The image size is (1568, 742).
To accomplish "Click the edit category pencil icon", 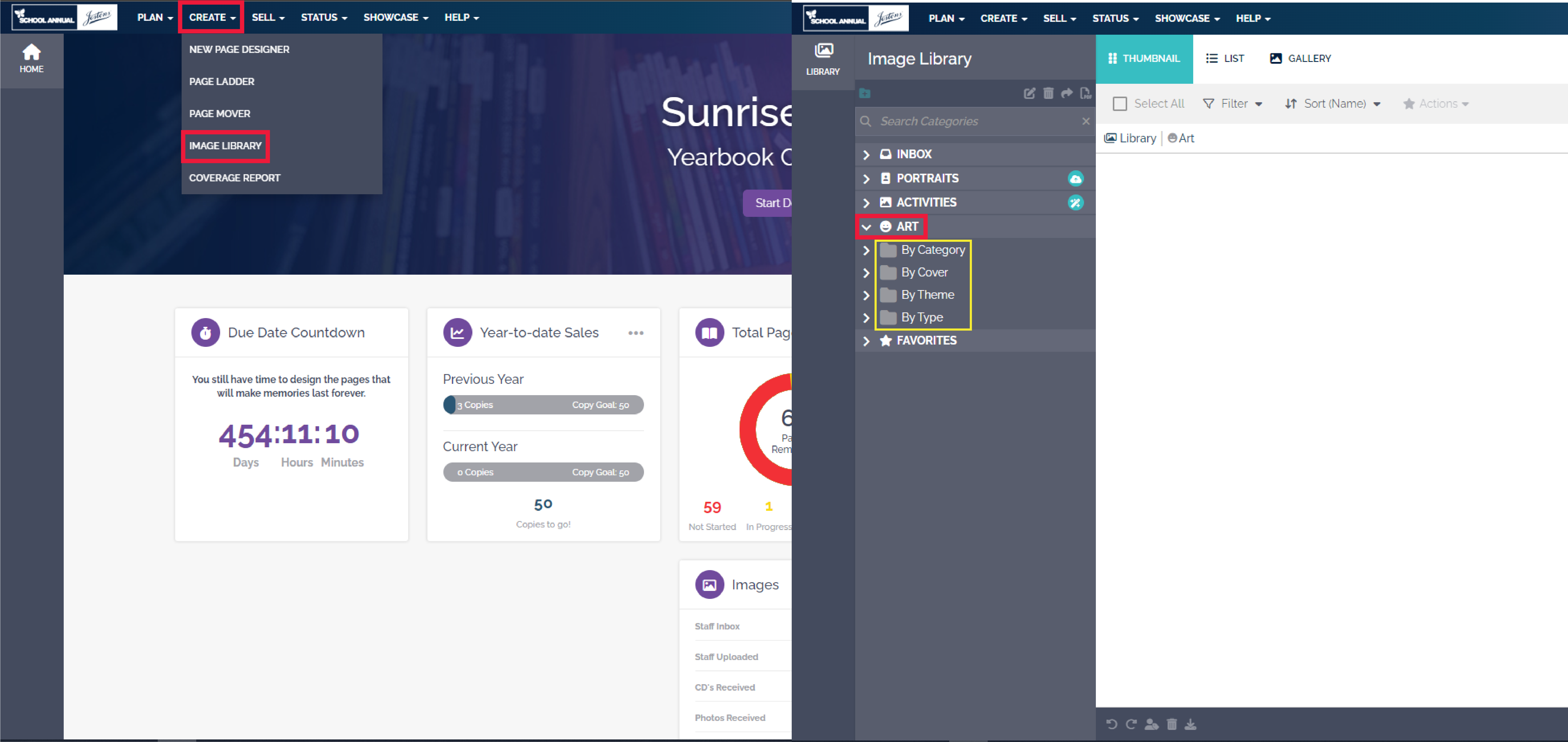I will coord(1029,93).
